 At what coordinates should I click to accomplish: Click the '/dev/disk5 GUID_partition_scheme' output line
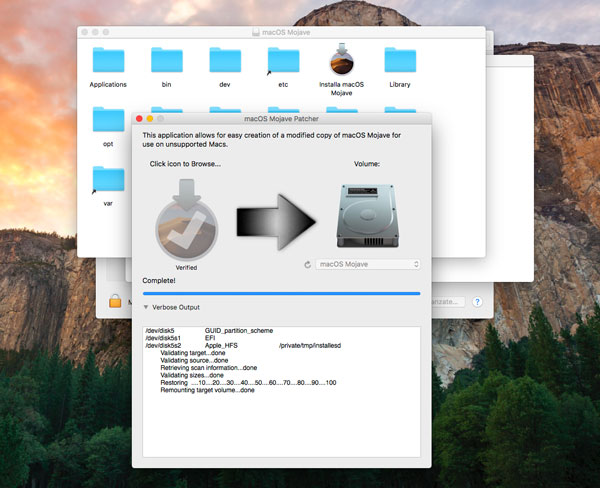[x=209, y=331]
